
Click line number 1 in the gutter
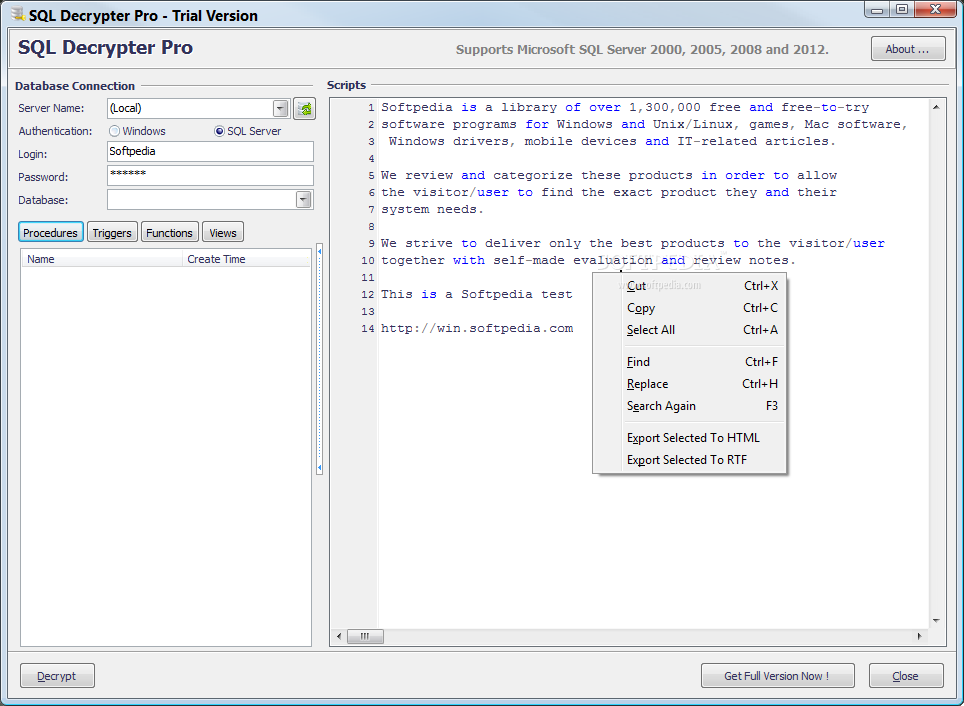[x=371, y=108]
